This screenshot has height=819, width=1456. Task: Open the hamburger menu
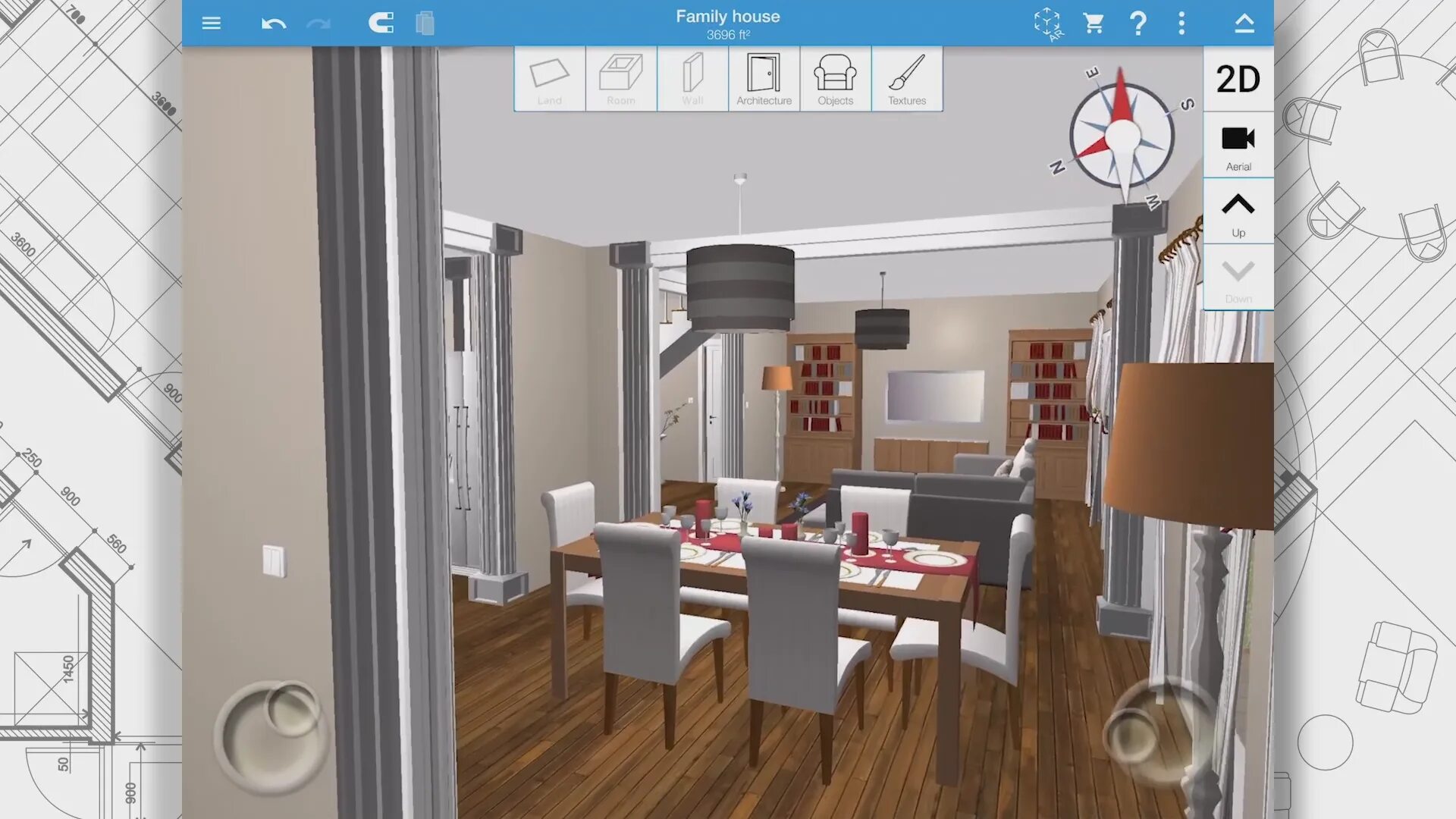pyautogui.click(x=210, y=22)
